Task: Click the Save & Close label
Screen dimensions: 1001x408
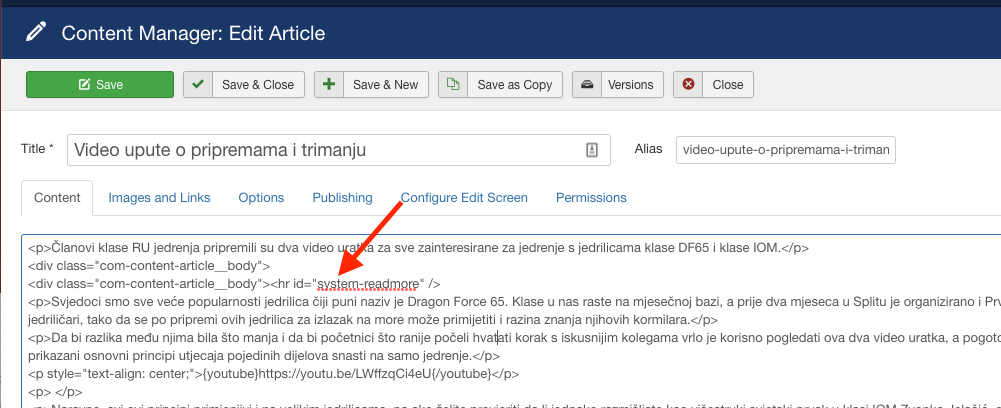Action: [x=258, y=84]
